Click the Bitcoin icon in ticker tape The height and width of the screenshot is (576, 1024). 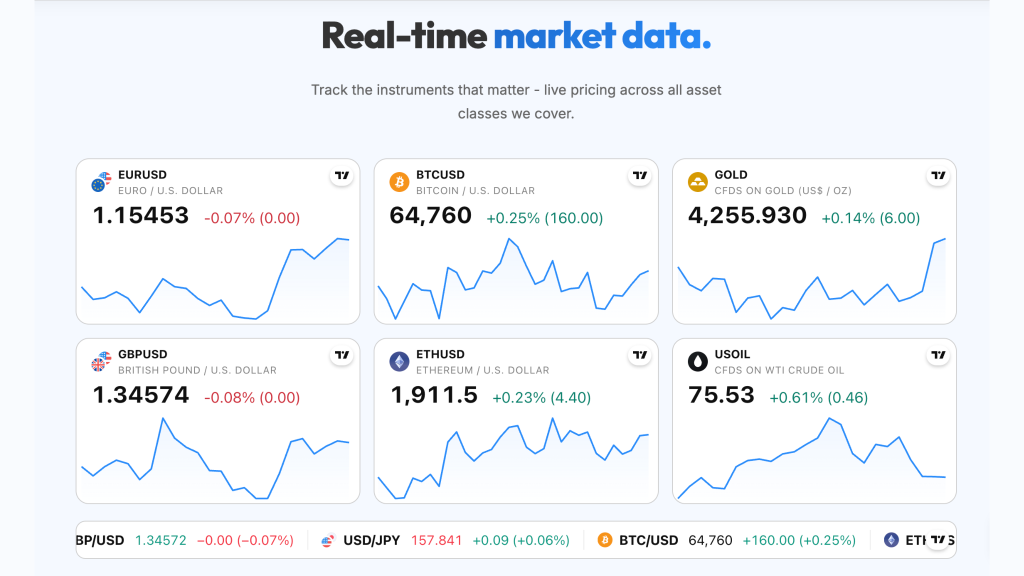coord(605,540)
